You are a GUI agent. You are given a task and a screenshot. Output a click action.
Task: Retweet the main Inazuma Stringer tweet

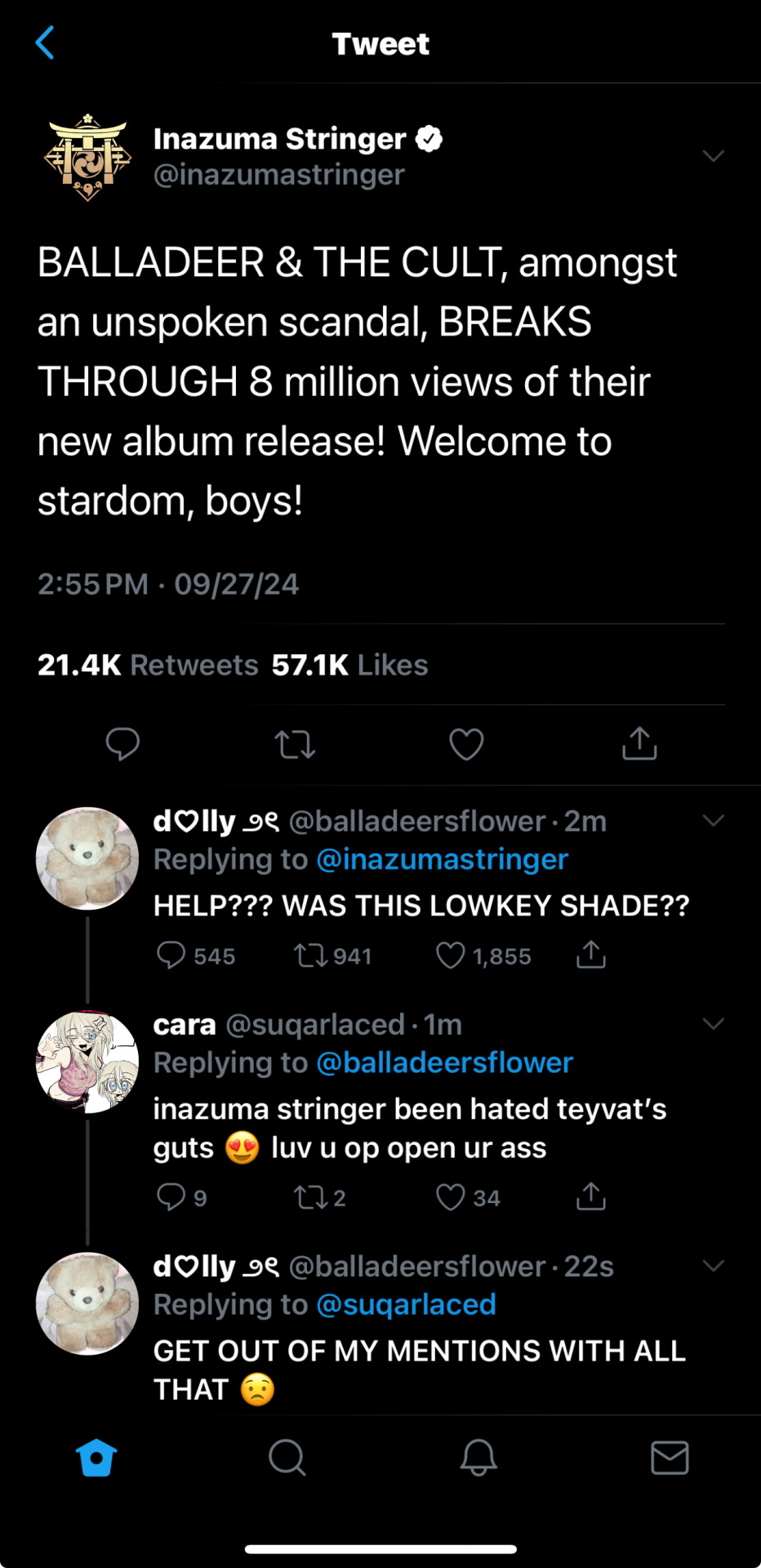point(295,744)
